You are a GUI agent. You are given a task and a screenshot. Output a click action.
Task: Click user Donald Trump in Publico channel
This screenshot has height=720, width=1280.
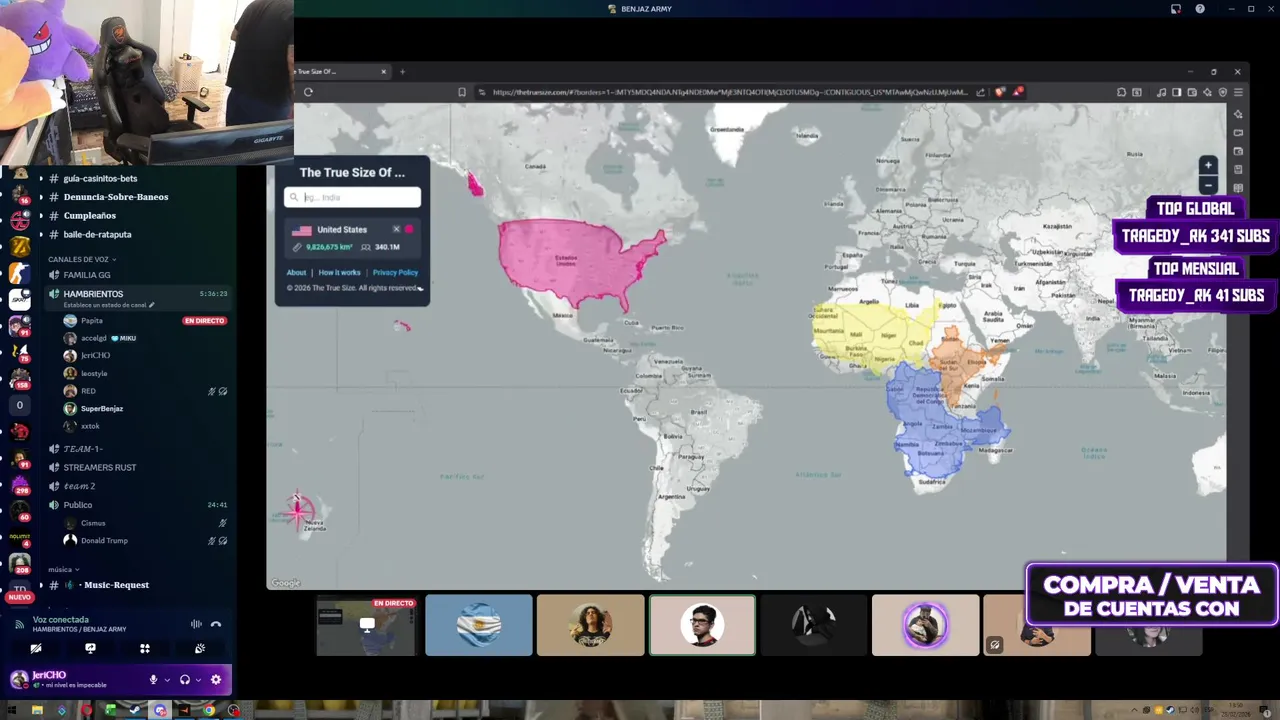(104, 541)
